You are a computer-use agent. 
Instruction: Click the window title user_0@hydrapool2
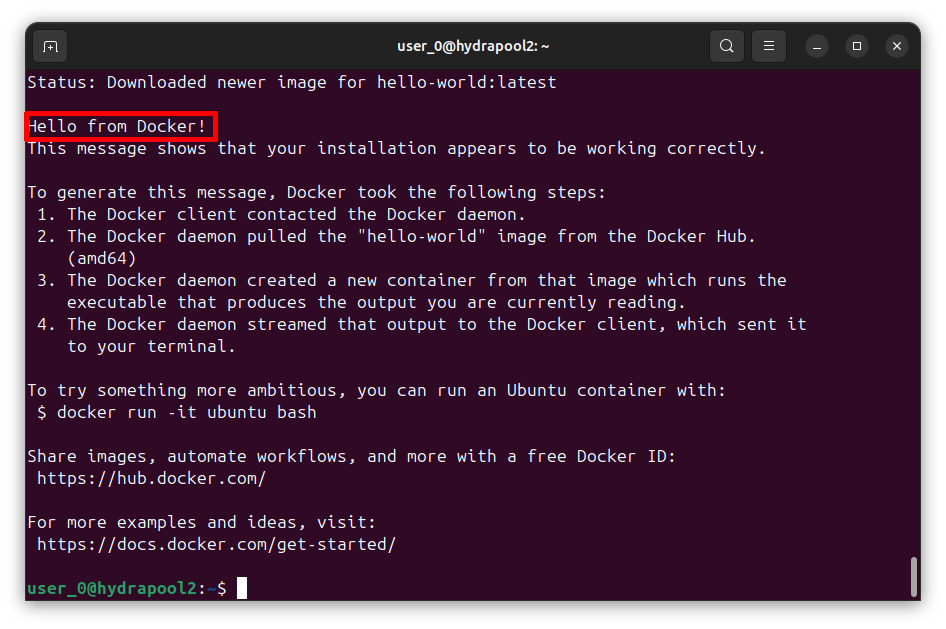(473, 46)
